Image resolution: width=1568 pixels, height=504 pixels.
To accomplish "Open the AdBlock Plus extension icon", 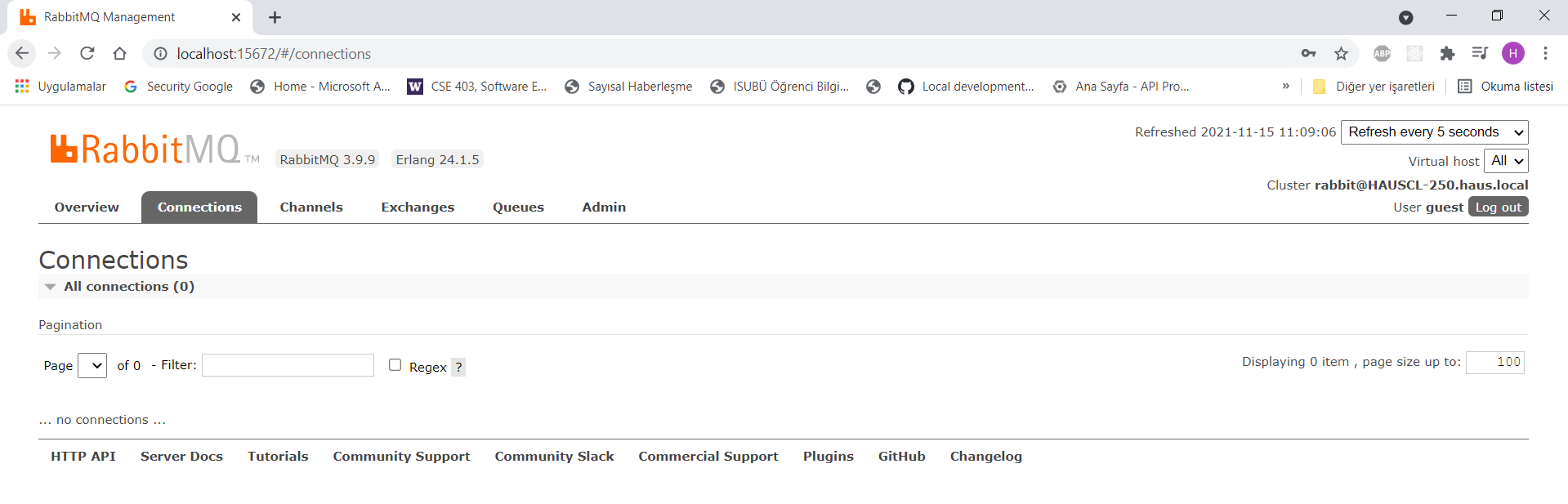I will pos(1382,53).
